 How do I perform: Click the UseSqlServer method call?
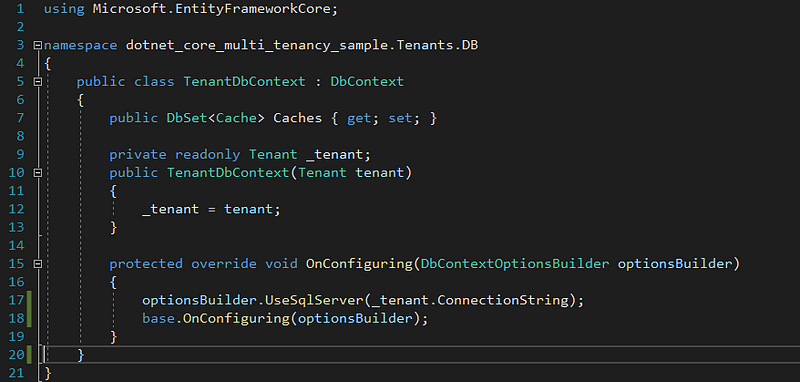click(x=314, y=300)
